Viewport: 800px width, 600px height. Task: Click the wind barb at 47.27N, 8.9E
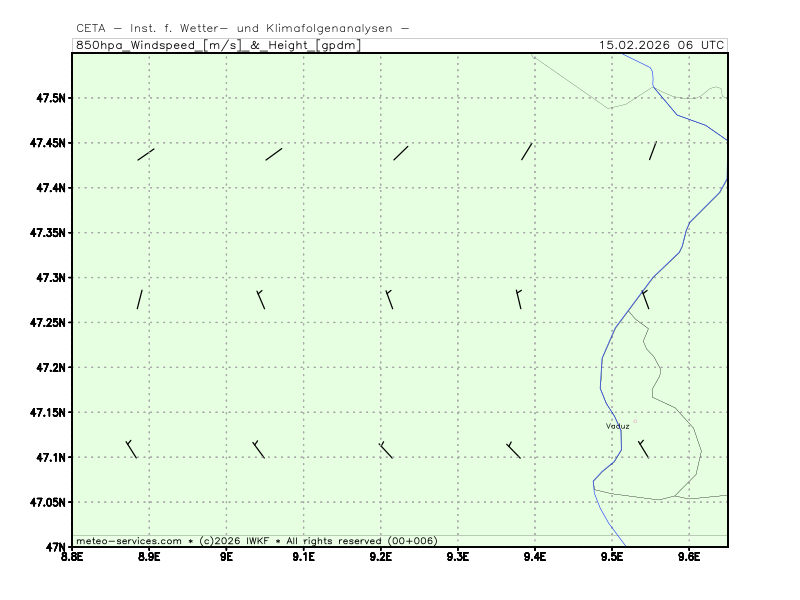pyautogui.click(x=140, y=299)
